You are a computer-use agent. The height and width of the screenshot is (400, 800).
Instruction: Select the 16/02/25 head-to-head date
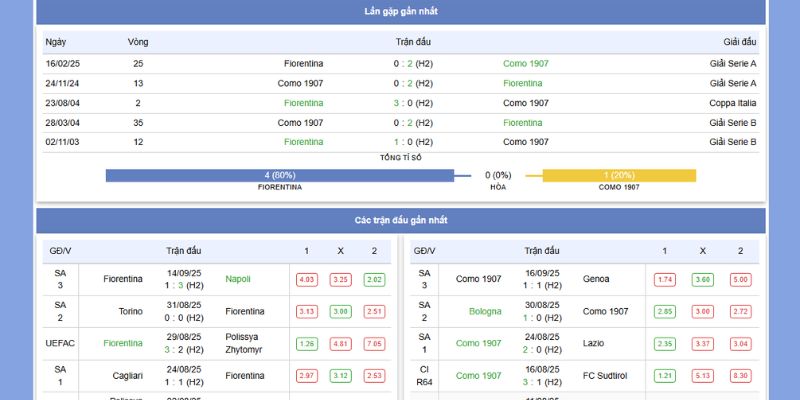click(63, 63)
